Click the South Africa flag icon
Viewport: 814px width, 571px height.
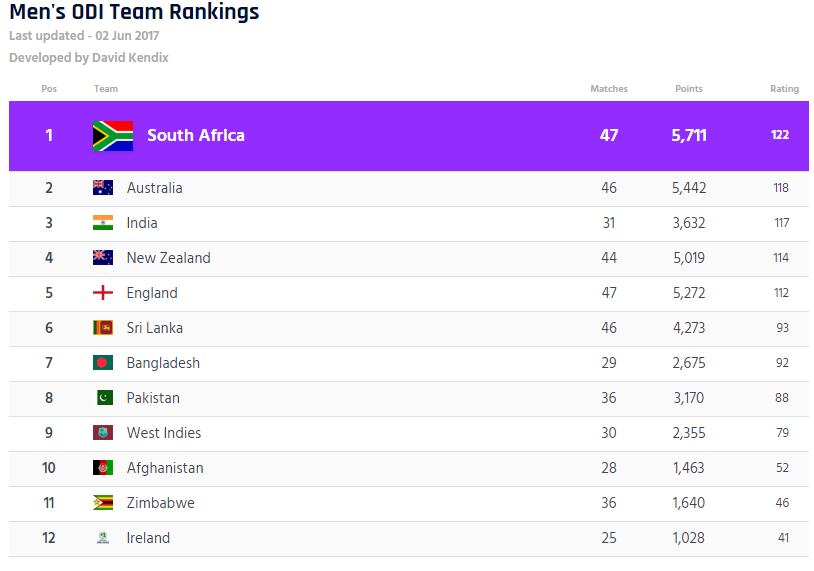pyautogui.click(x=113, y=136)
